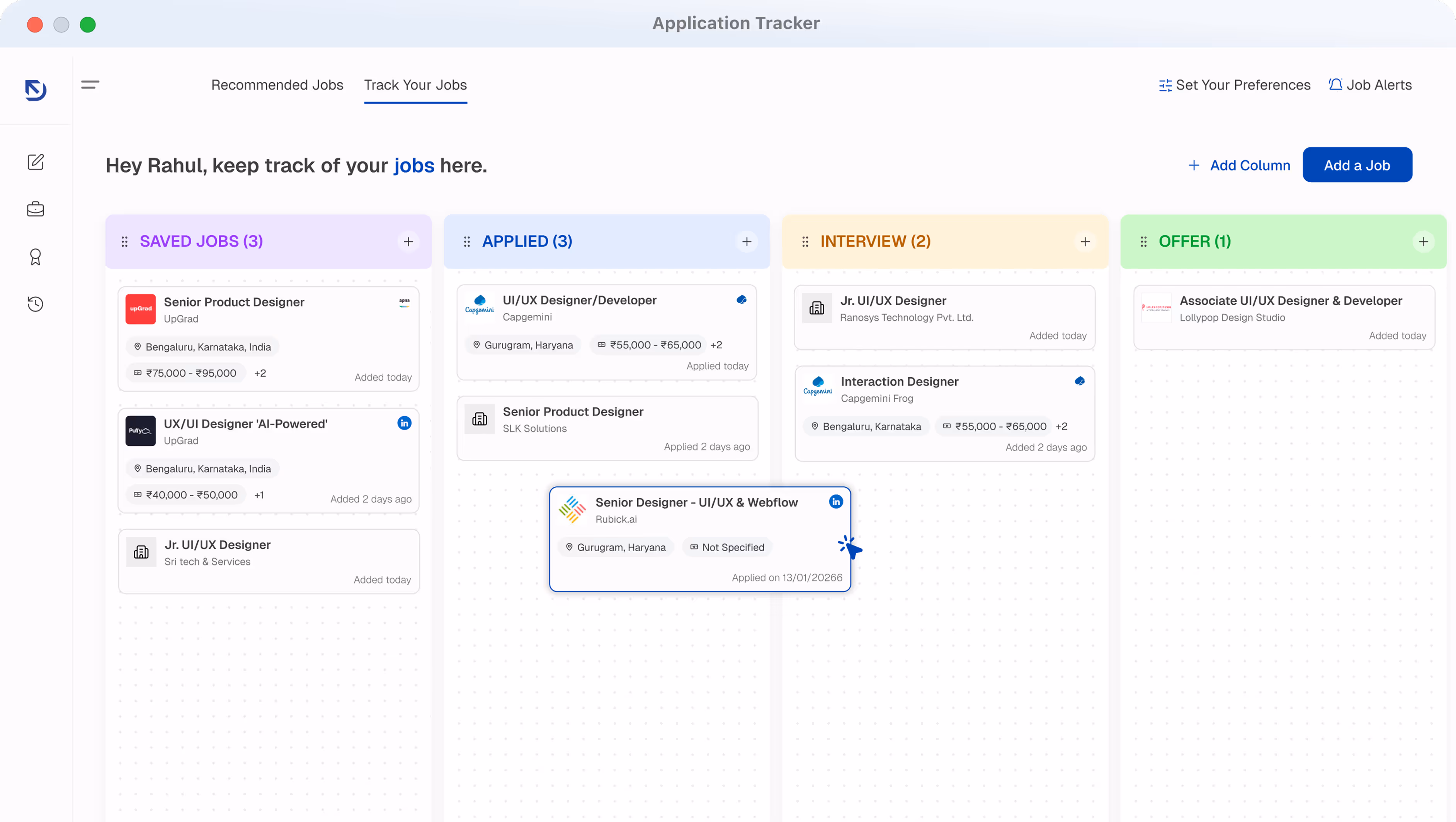Click drag handle of Offer column
The image size is (1456, 822).
tap(1143, 242)
